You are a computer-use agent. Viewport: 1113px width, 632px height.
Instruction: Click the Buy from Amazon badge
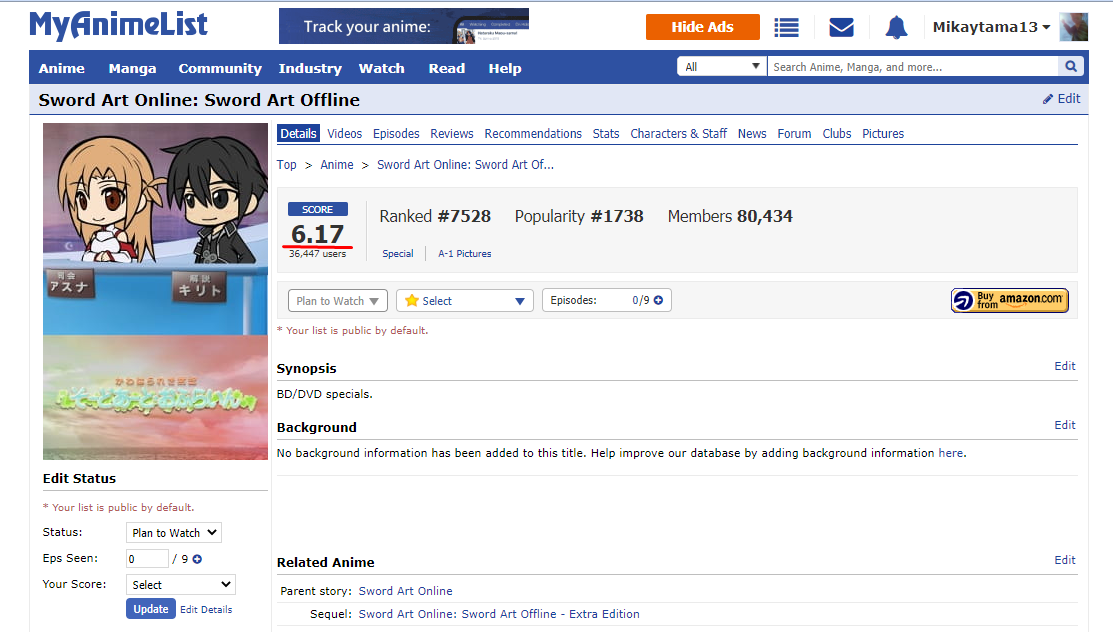(x=1009, y=300)
